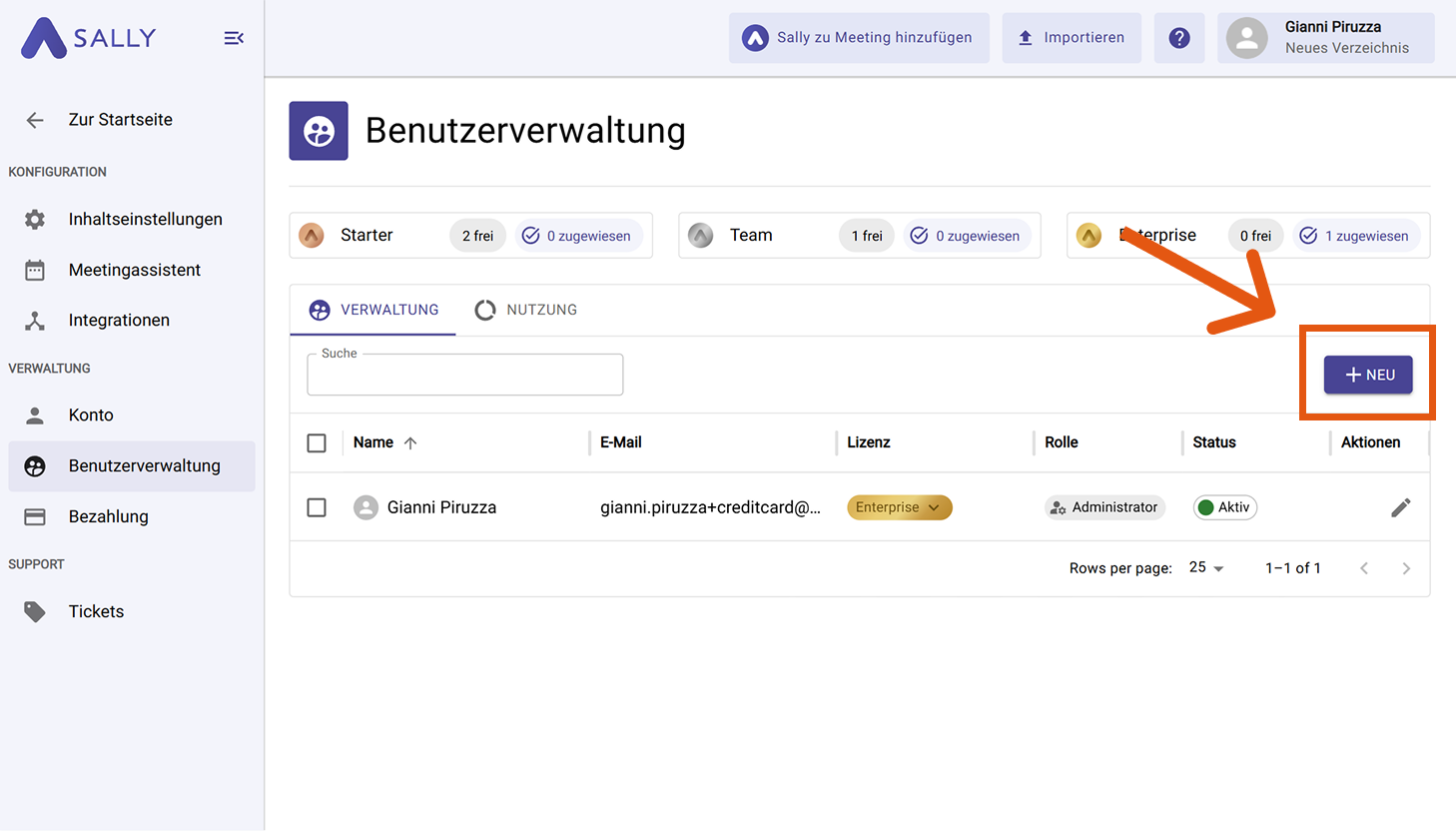Click Starter 0 zugewiesen chip

[x=578, y=236]
